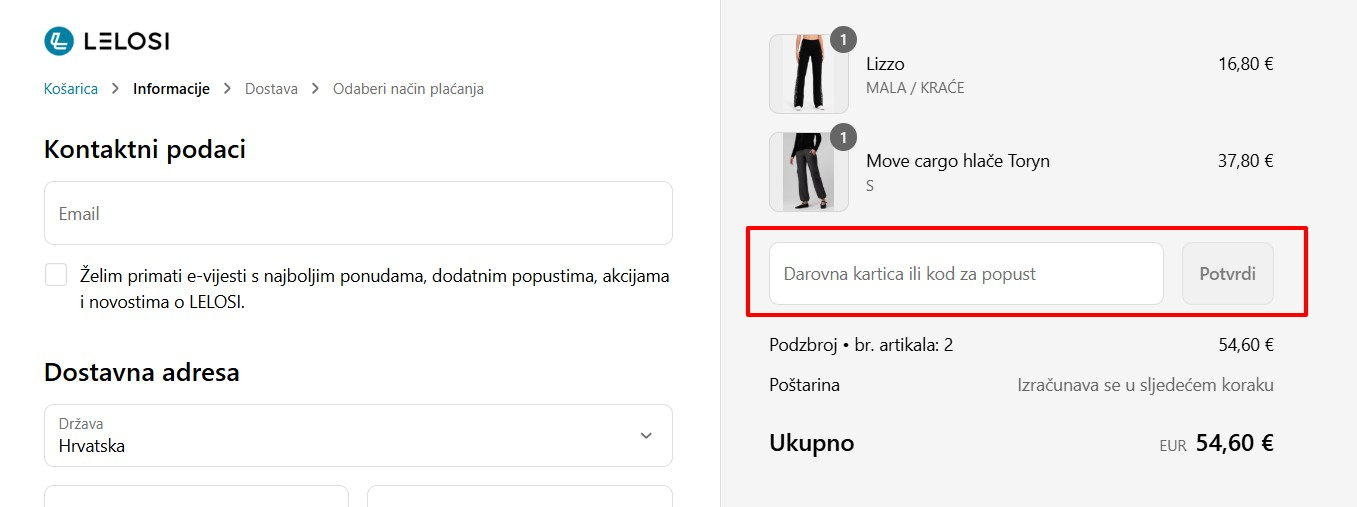The height and width of the screenshot is (507, 1357).
Task: Focus the Darovna kartica discount code field
Action: click(965, 273)
